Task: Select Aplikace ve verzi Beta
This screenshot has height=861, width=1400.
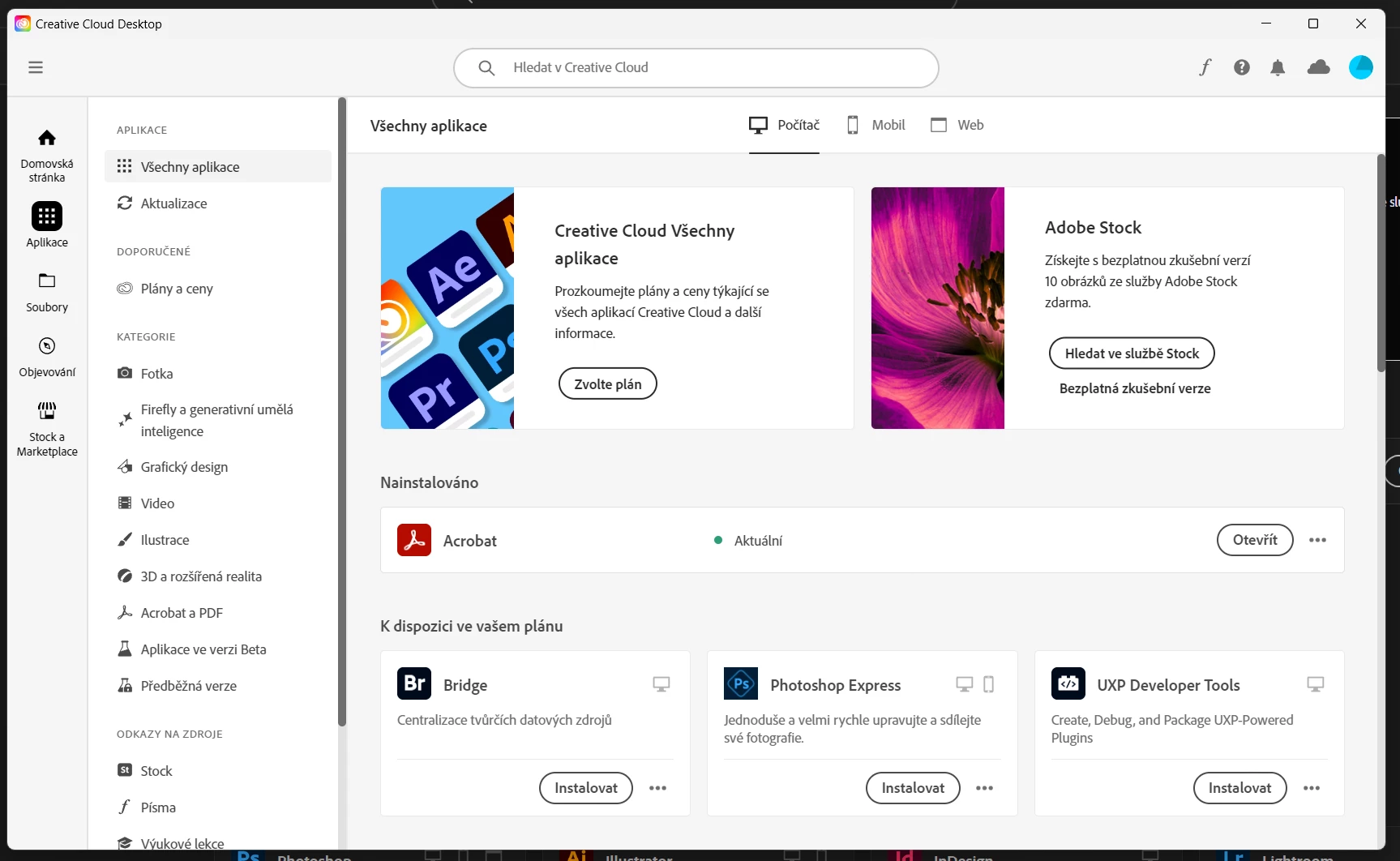Action: click(x=218, y=649)
